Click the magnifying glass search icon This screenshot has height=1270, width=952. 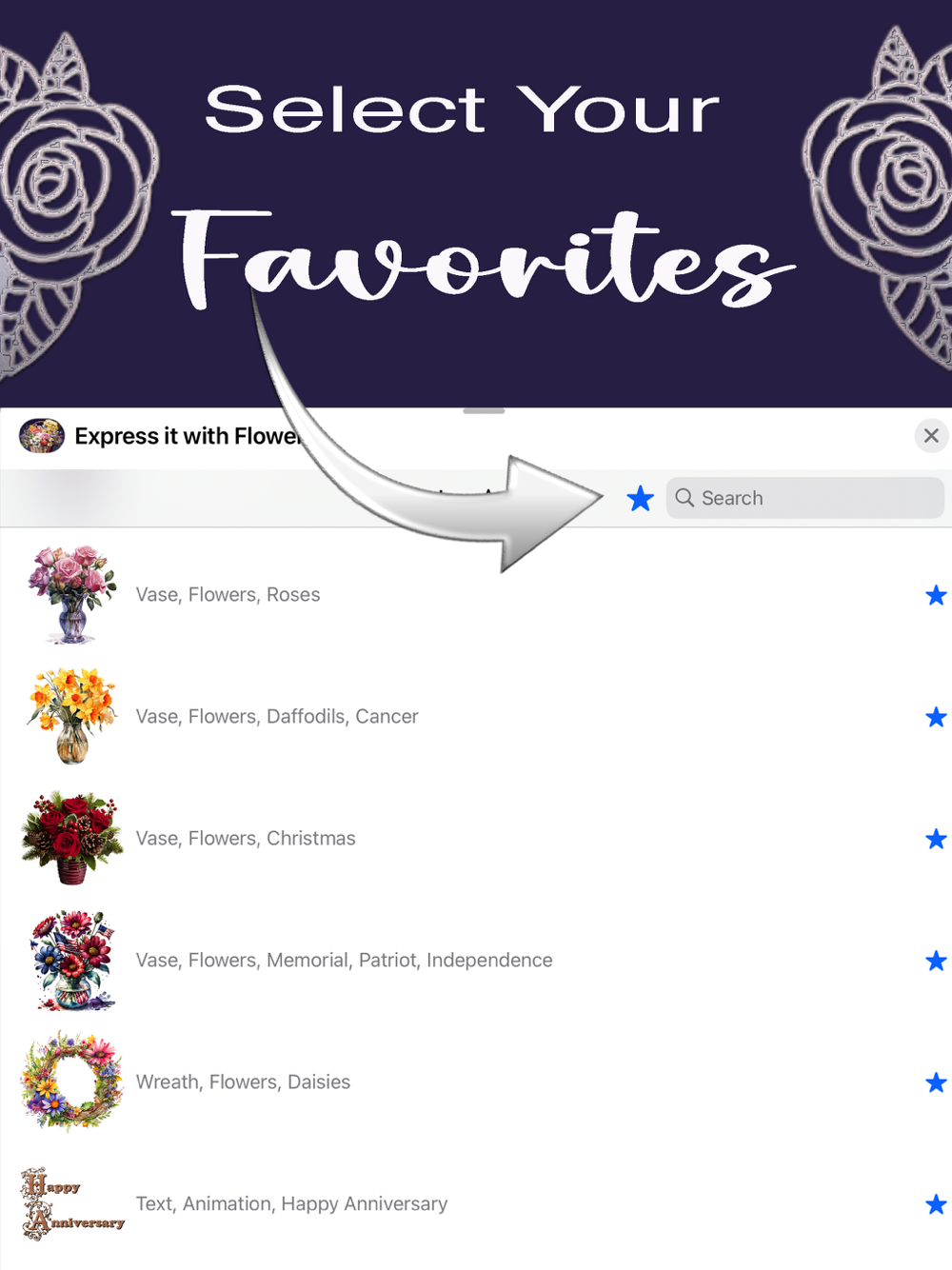pos(684,497)
